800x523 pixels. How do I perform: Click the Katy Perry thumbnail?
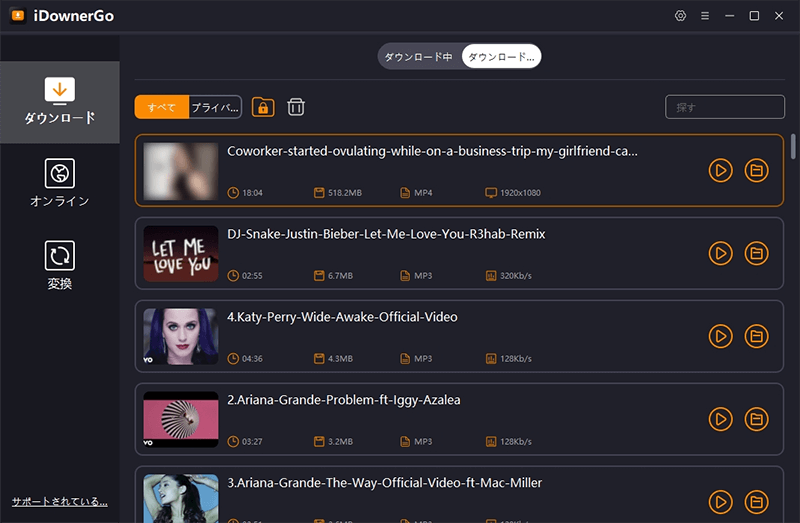[181, 336]
